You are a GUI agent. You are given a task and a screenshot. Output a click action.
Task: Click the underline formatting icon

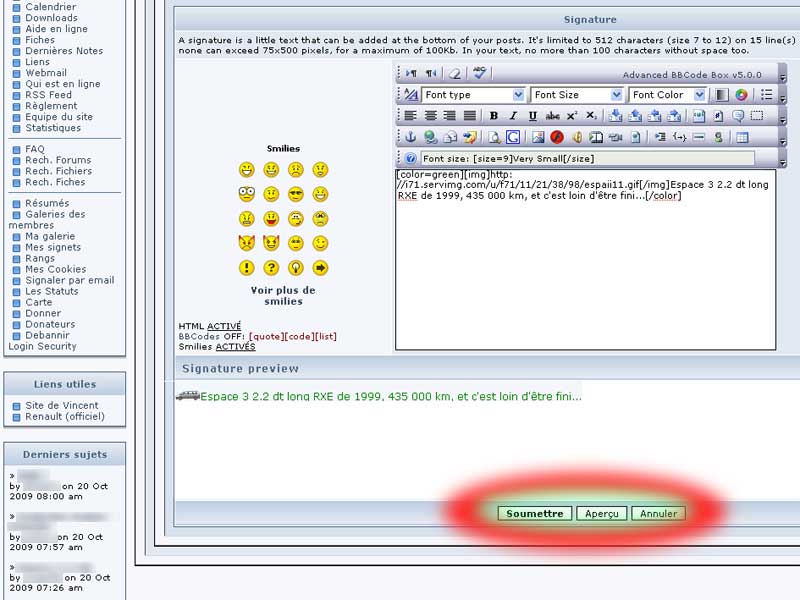[x=532, y=116]
